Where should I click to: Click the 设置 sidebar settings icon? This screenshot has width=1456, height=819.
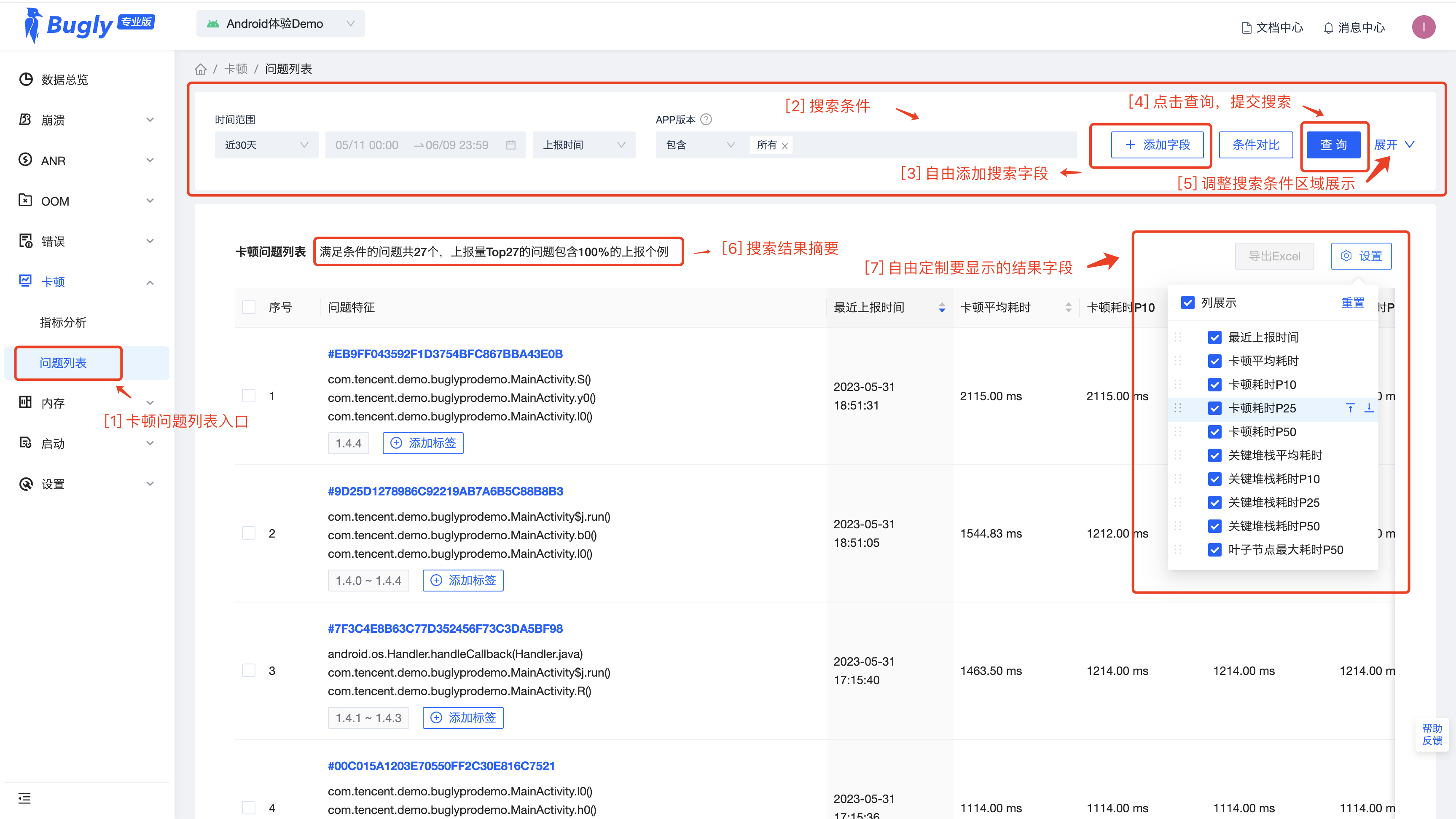(25, 484)
